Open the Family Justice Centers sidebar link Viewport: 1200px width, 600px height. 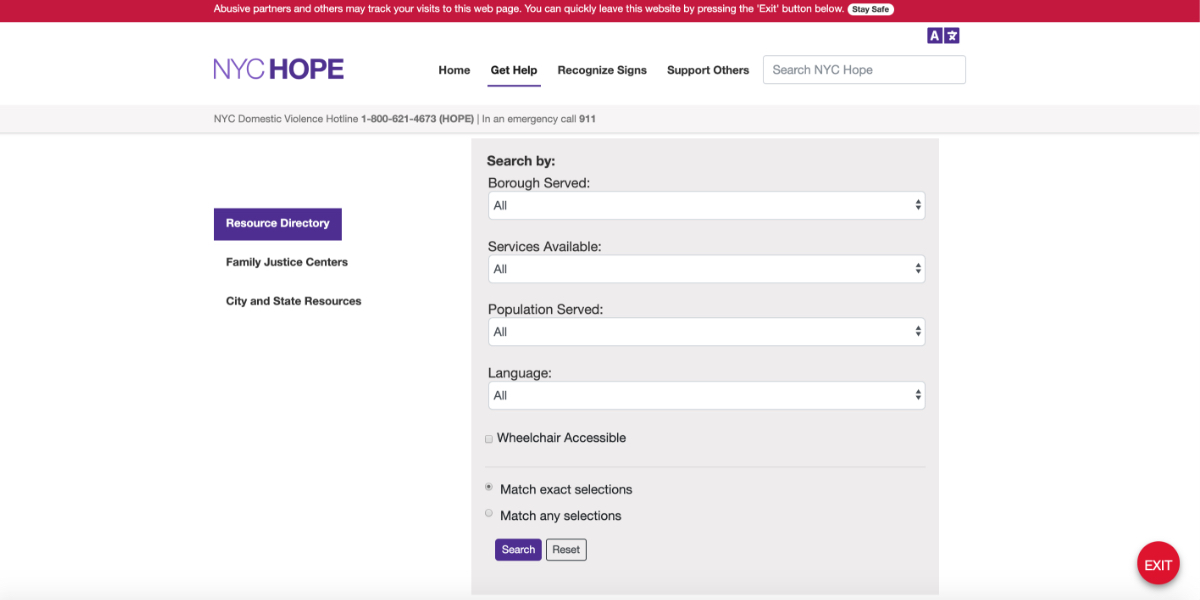286,262
